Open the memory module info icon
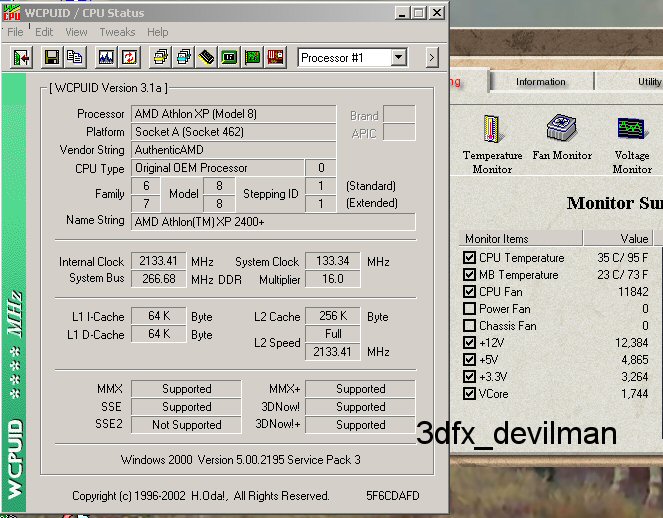This screenshot has height=518, width=663. 206,57
